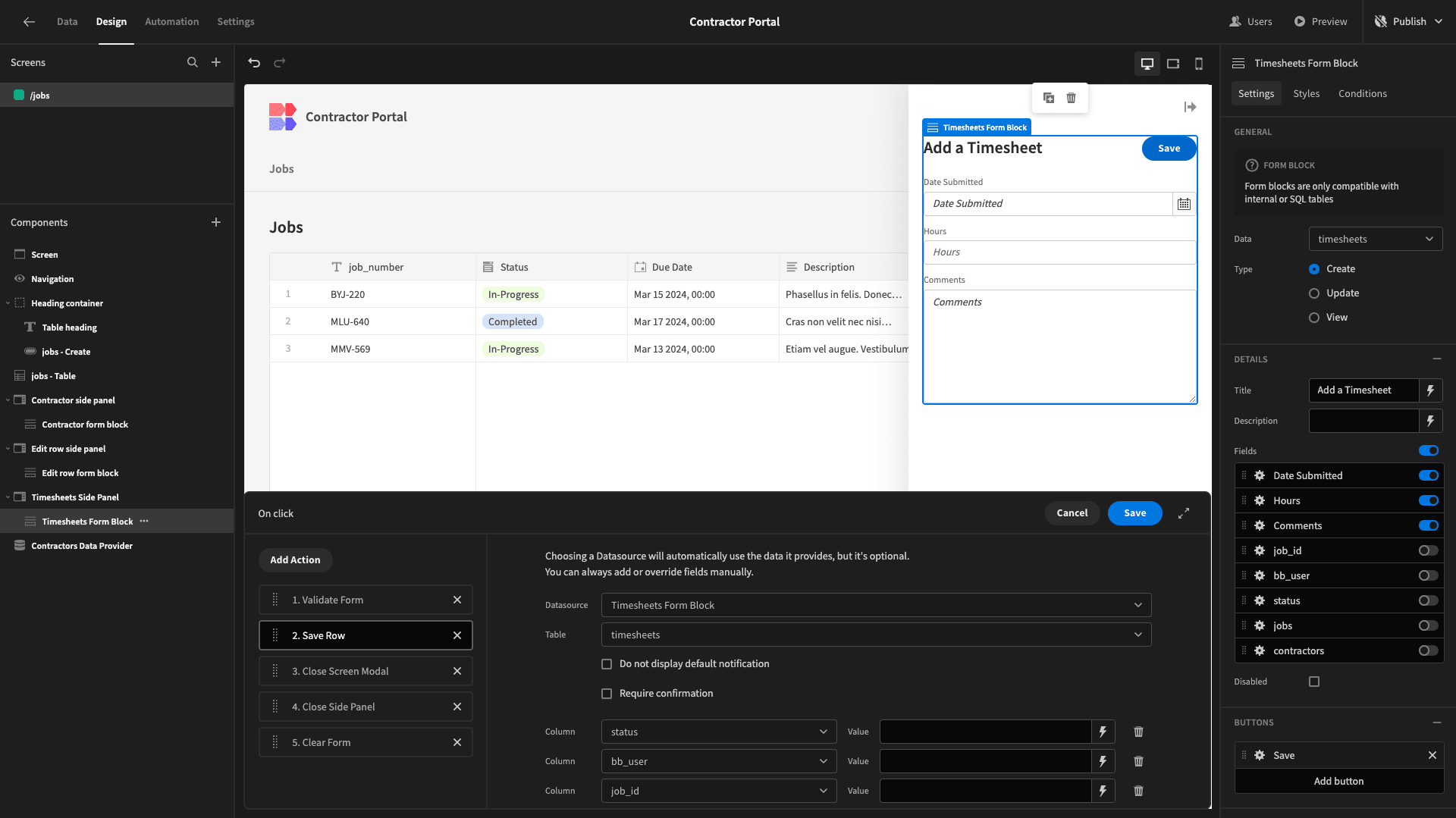
Task: Open the Data timesheets dropdown
Action: point(1376,239)
